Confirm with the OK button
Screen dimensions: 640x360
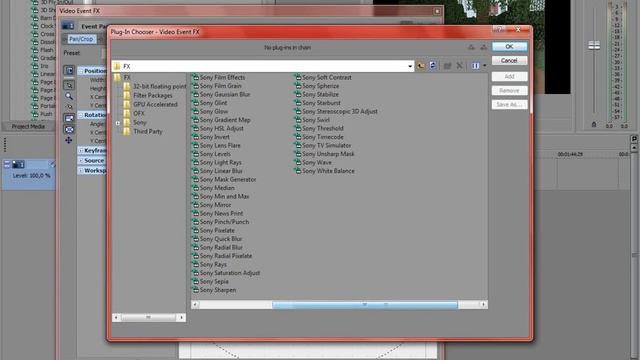[x=509, y=47]
